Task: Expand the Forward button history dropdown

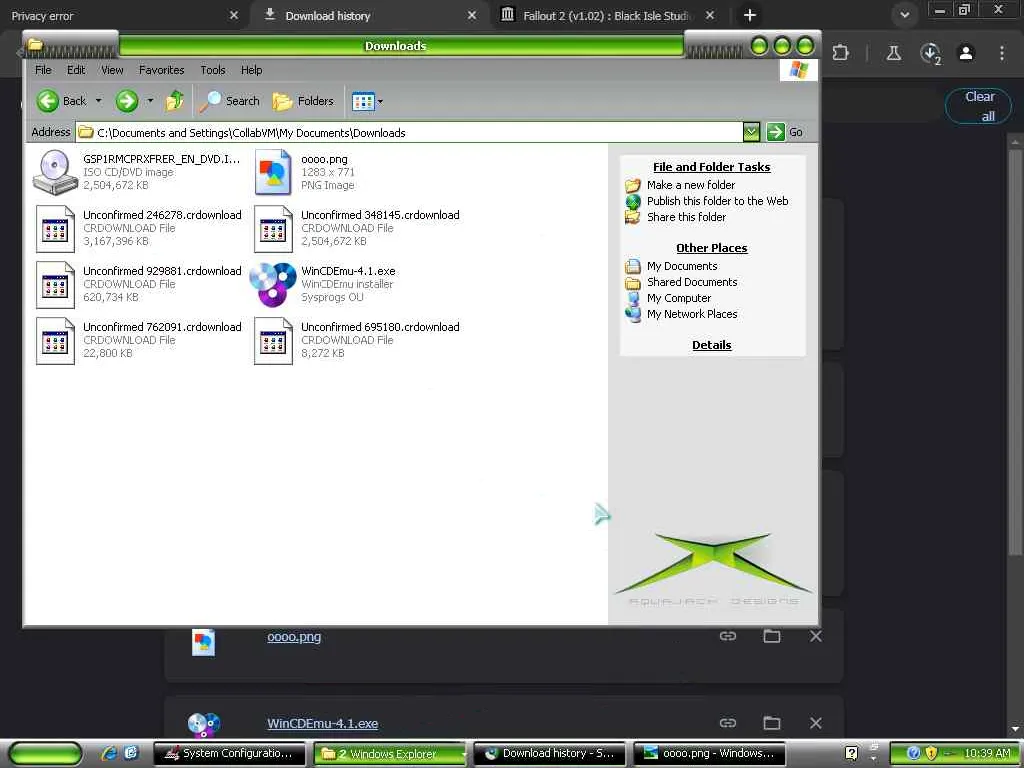Action: point(150,101)
